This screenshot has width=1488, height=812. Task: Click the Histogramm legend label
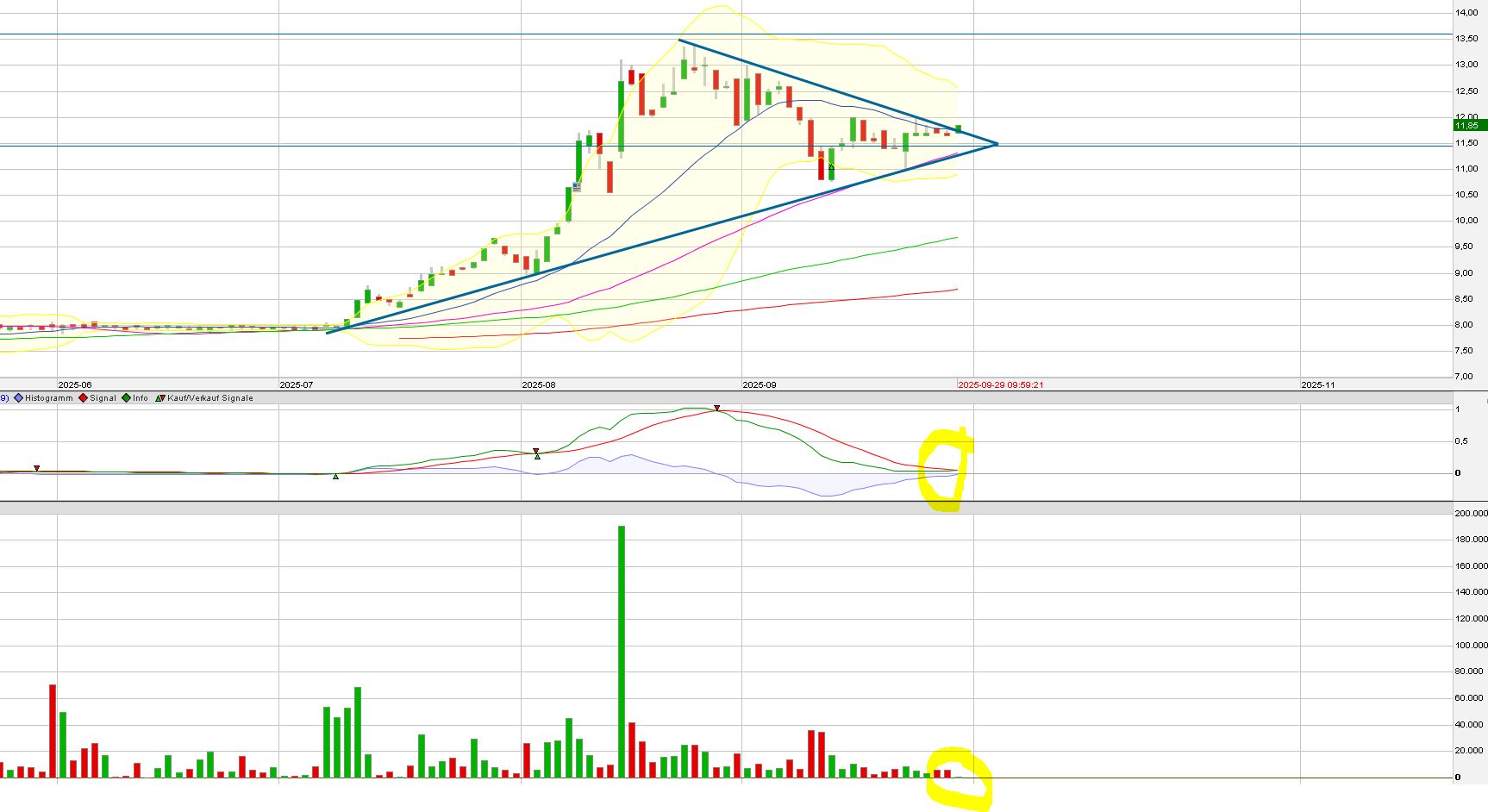[x=49, y=398]
